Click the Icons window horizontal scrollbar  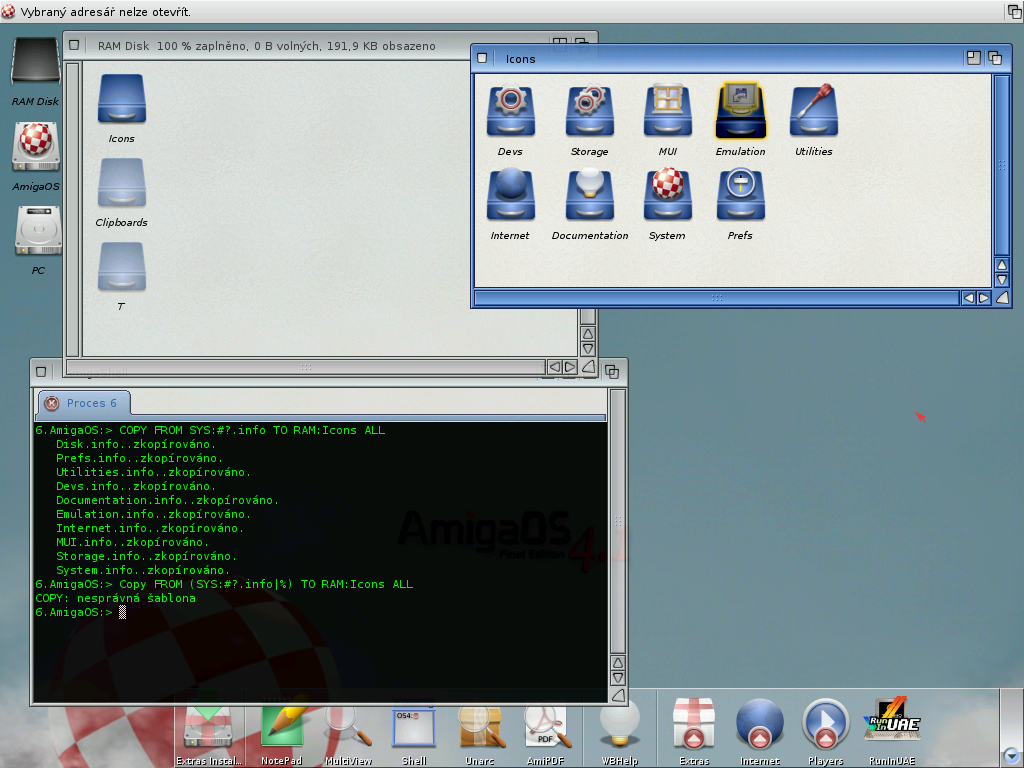click(x=715, y=298)
